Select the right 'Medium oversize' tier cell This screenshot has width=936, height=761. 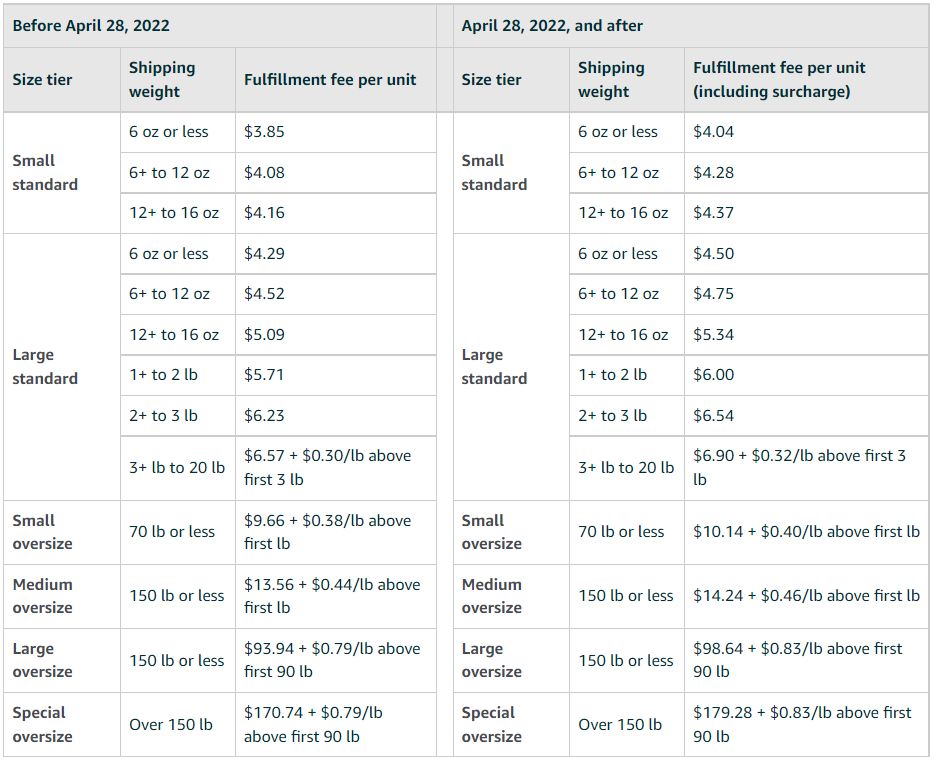pyautogui.click(x=491, y=596)
